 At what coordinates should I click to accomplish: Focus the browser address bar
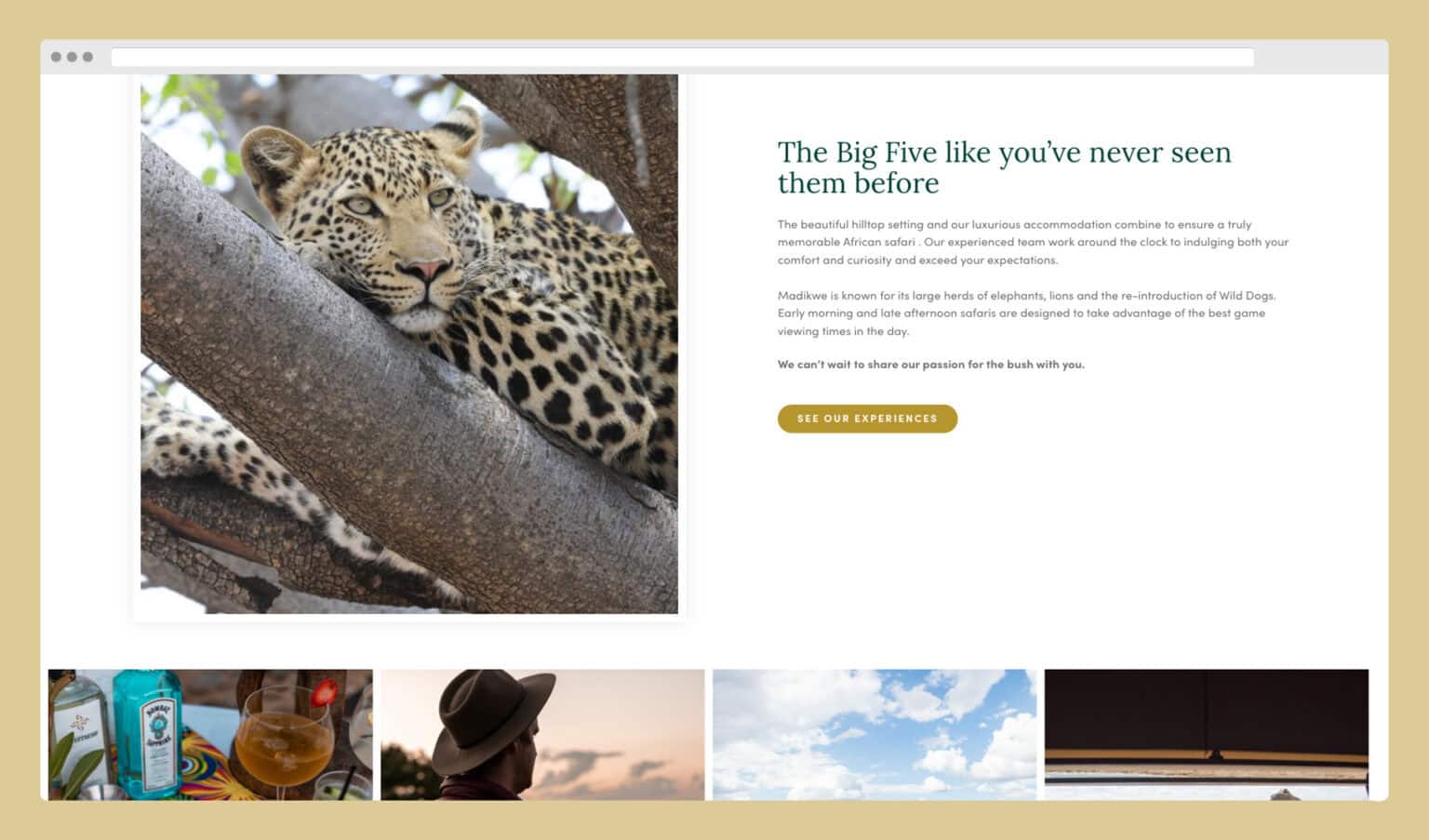coord(682,57)
